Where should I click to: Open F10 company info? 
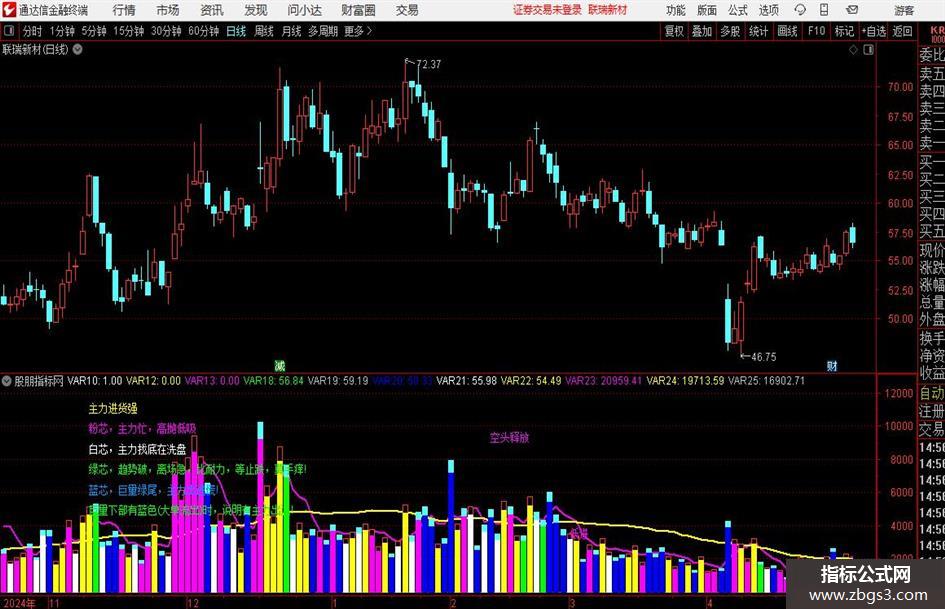(816, 31)
